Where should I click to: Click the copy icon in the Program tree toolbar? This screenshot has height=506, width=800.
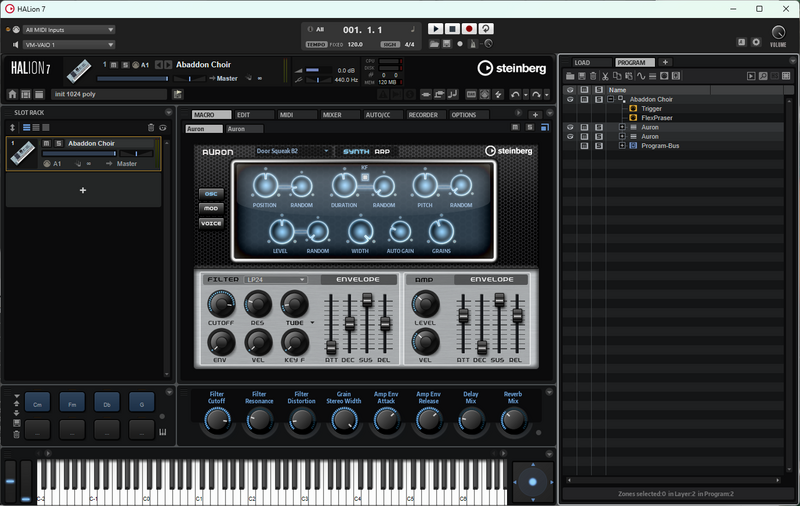coord(617,76)
